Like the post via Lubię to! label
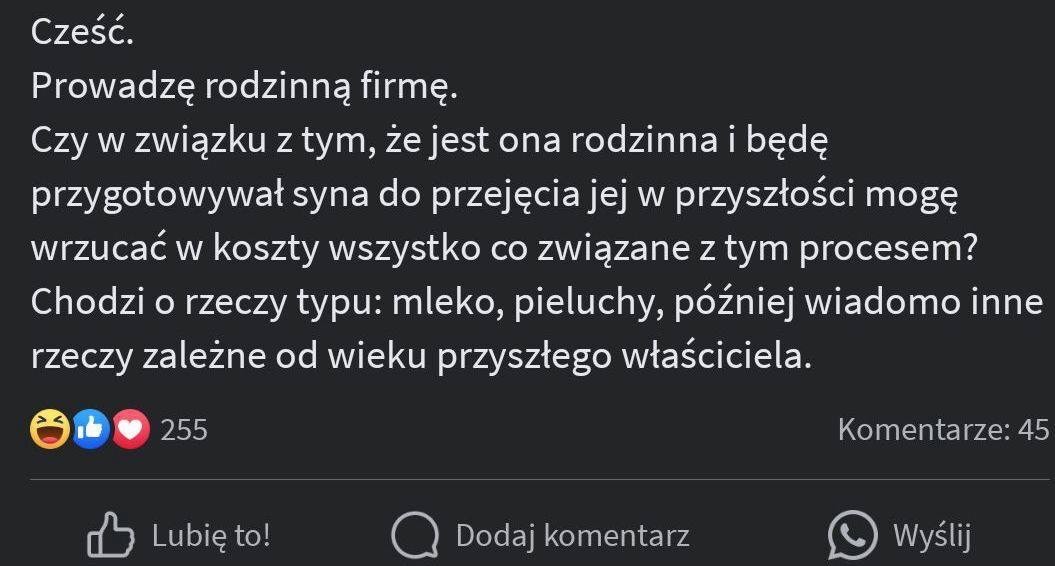Viewport: 1055px width, 566px height. (211, 536)
